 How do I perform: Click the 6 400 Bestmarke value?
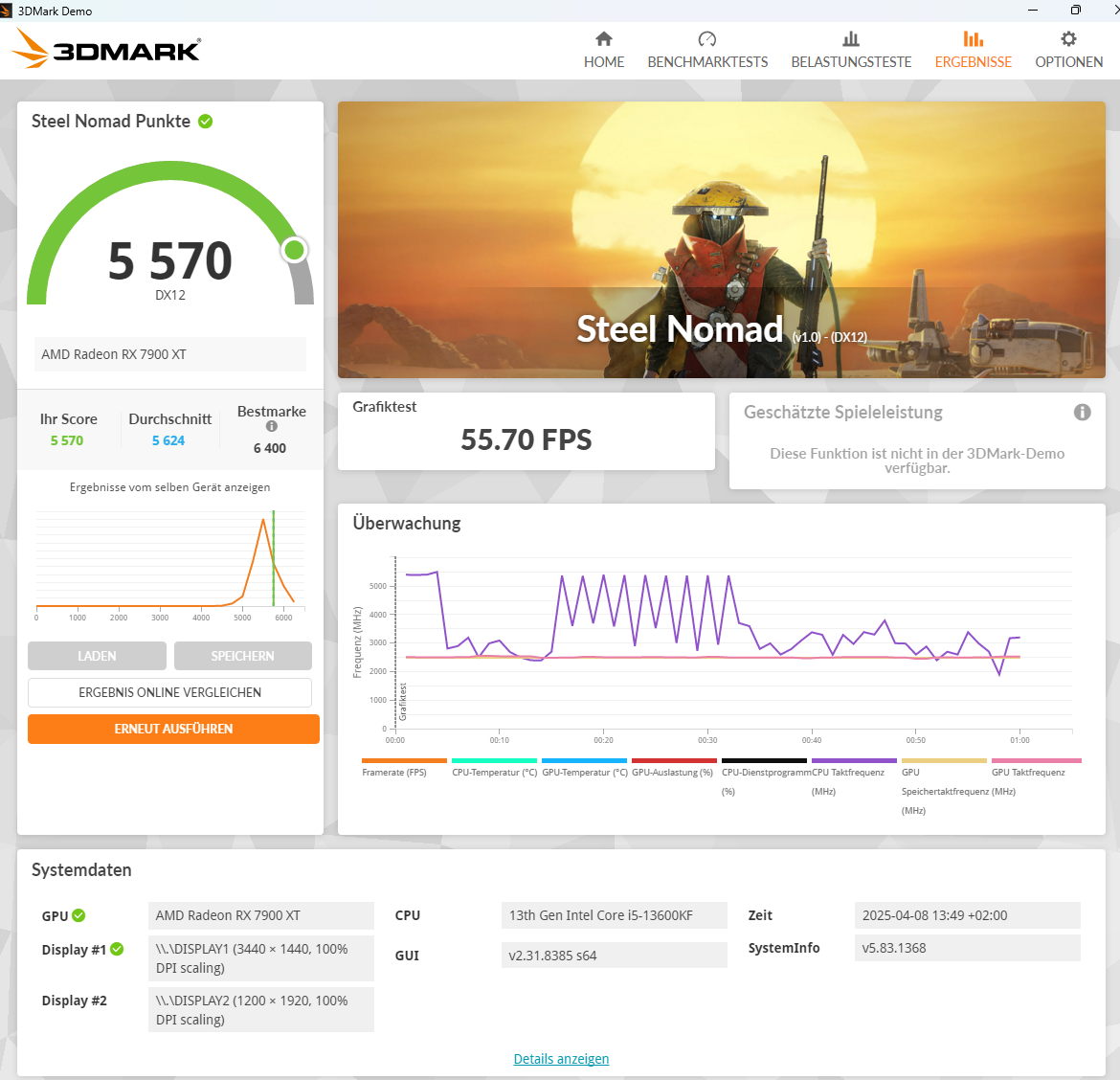[270, 448]
